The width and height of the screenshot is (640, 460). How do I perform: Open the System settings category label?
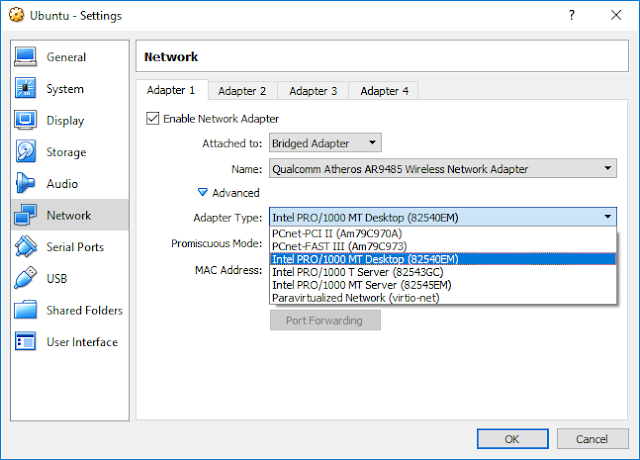(x=65, y=89)
